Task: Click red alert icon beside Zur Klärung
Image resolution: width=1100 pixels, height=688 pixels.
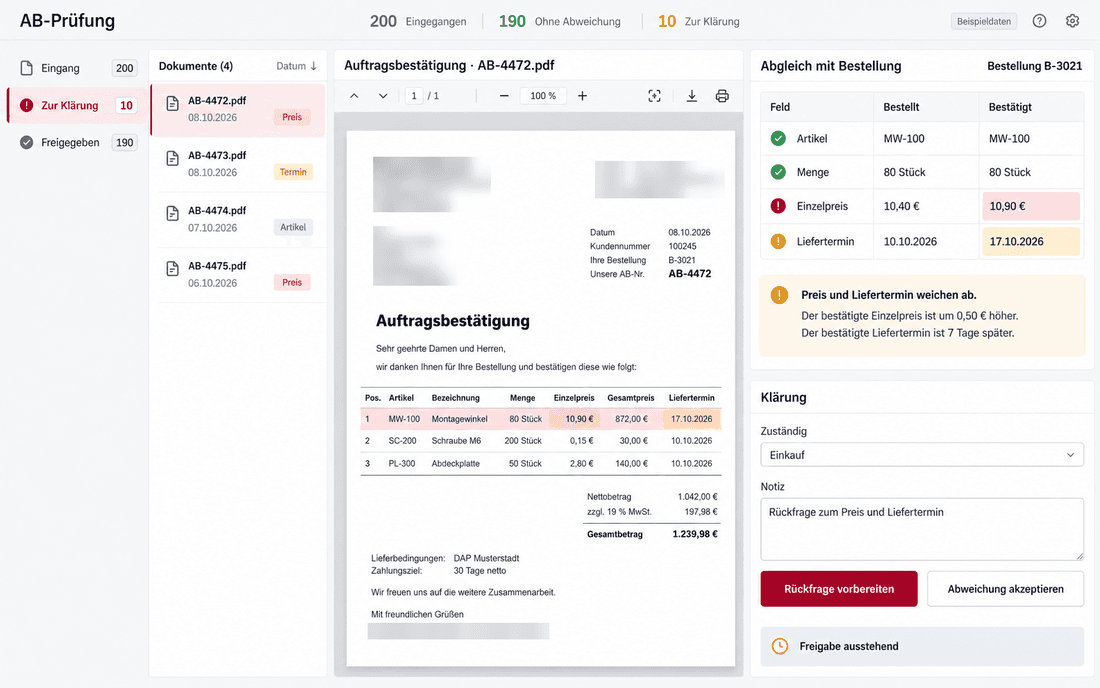Action: tap(27, 105)
